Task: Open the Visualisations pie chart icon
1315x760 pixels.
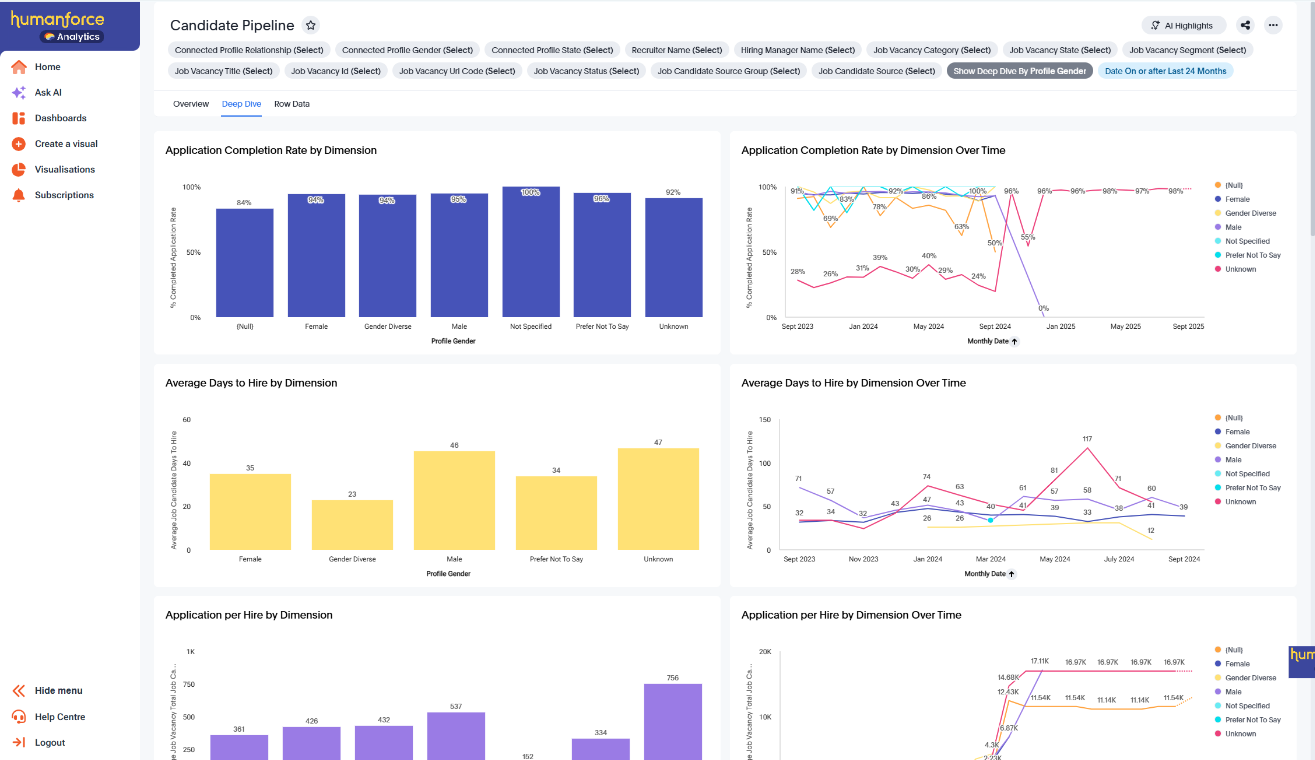Action: (x=18, y=170)
